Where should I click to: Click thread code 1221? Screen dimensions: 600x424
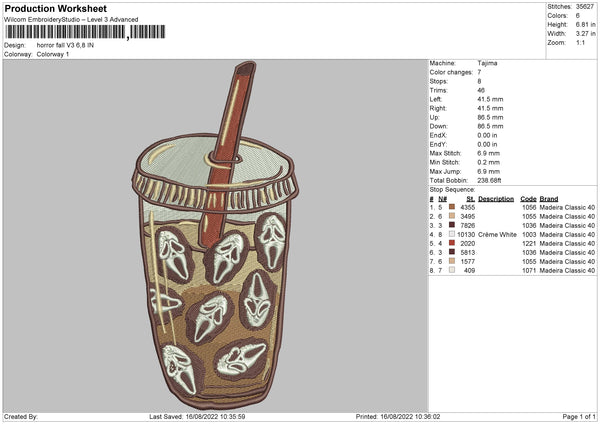click(x=529, y=243)
